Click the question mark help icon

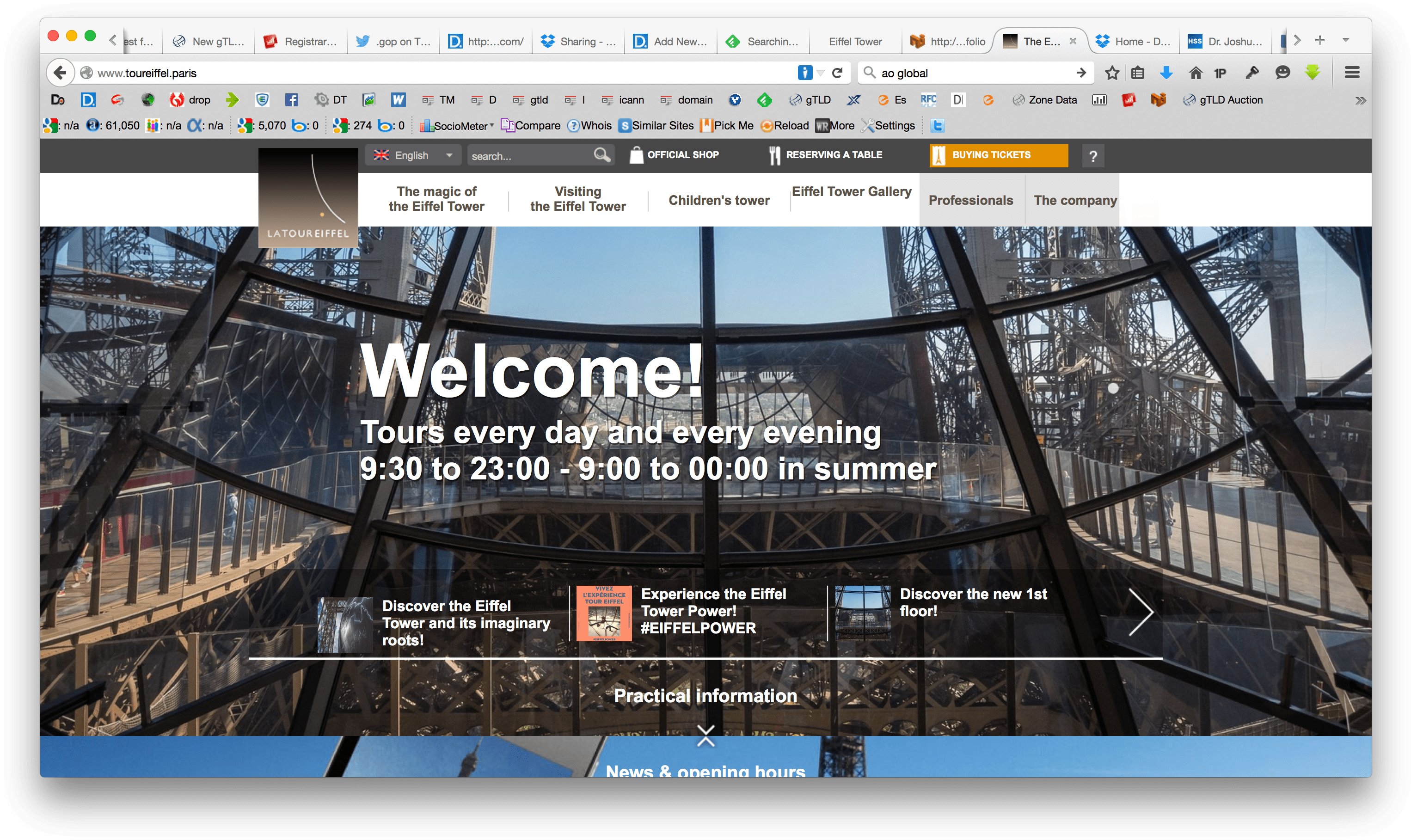[1093, 156]
